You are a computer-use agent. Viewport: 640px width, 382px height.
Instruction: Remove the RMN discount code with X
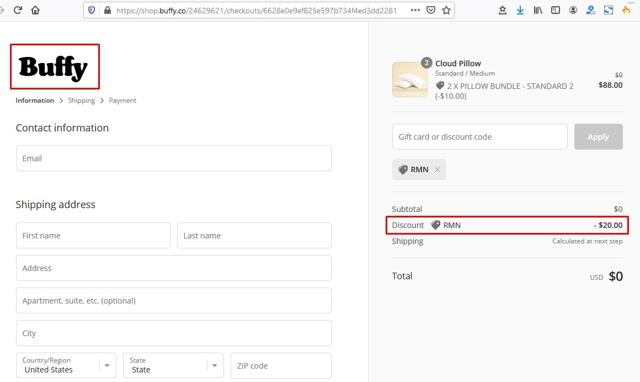click(x=438, y=169)
